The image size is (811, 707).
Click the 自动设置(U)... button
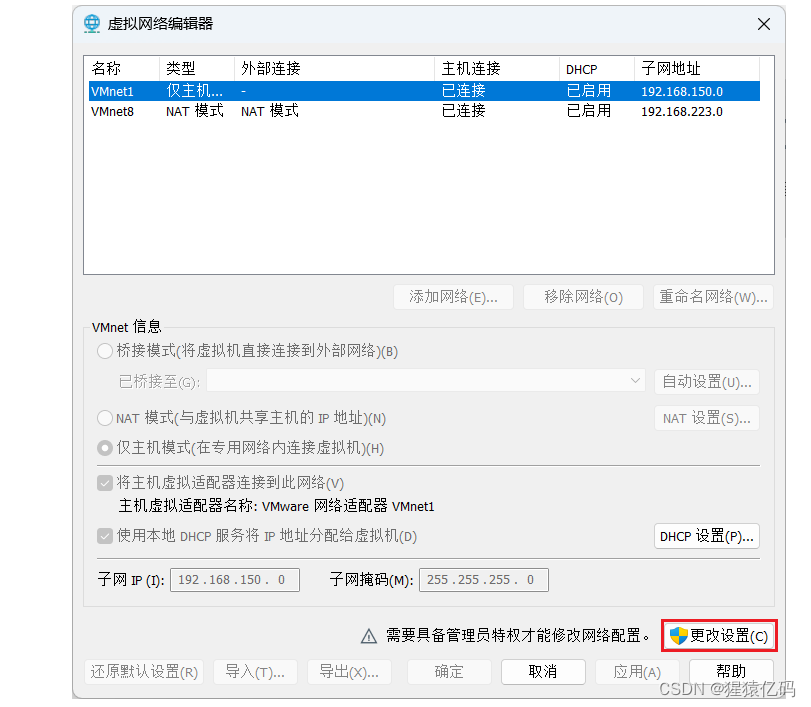point(707,382)
